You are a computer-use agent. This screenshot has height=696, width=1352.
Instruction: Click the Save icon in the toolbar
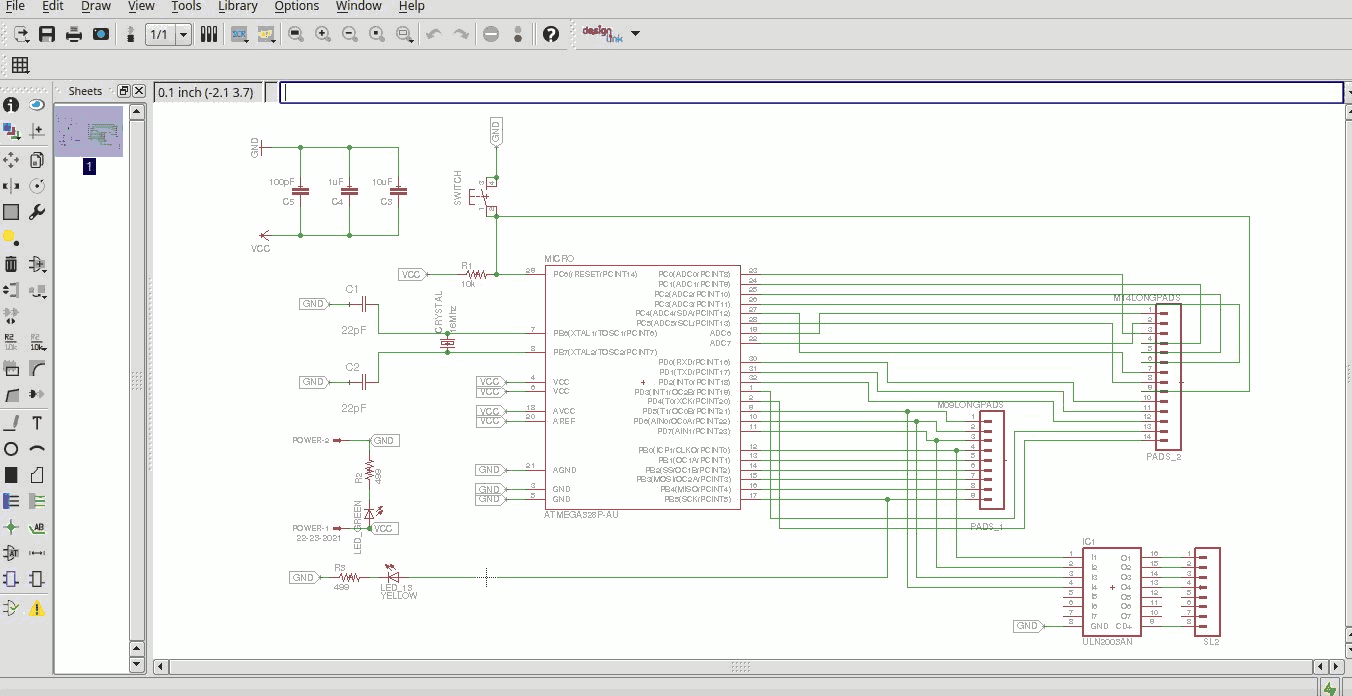[47, 34]
